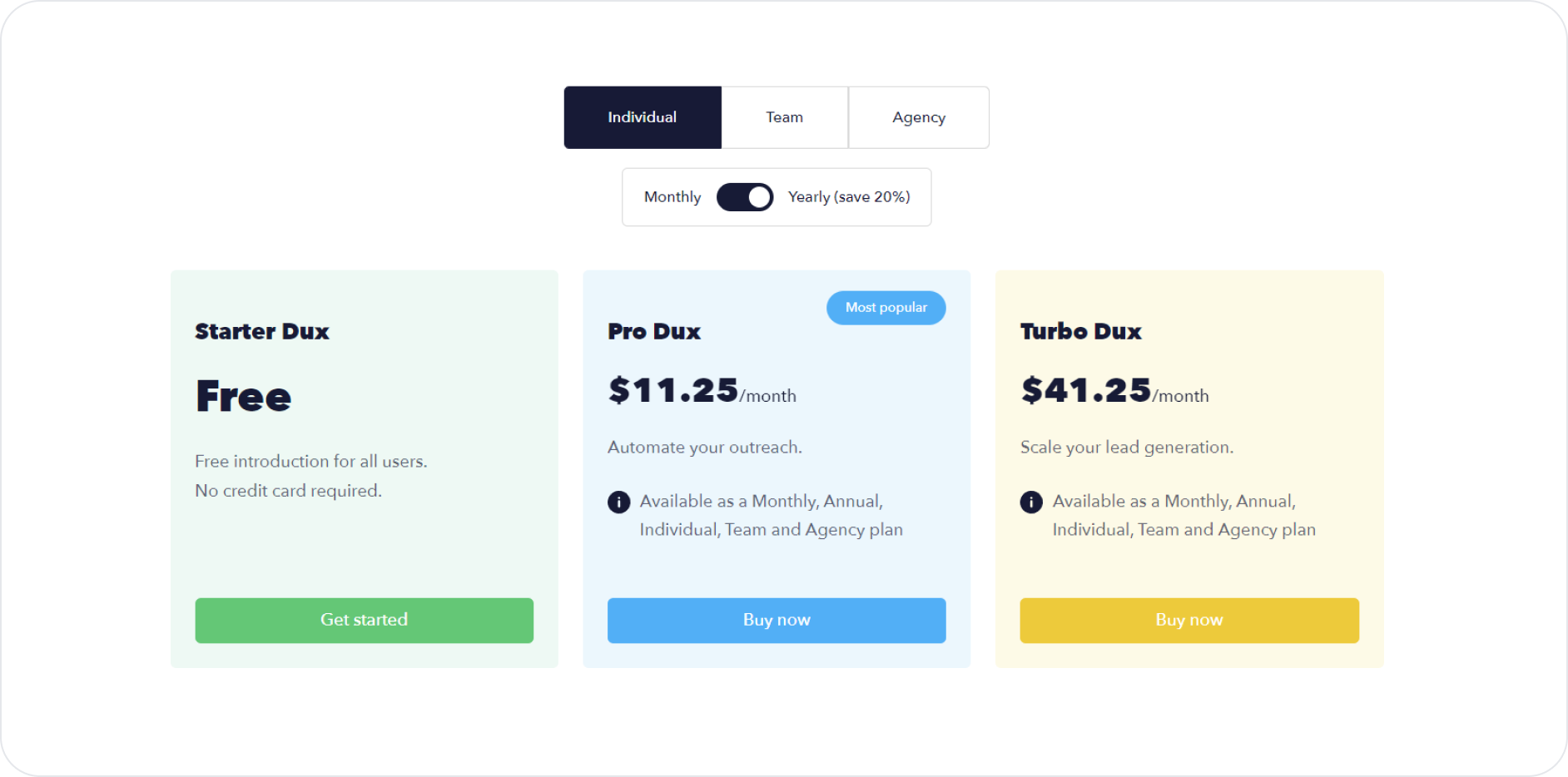Click the Pro Dux plan heading
The width and height of the screenshot is (1568, 777).
[654, 331]
